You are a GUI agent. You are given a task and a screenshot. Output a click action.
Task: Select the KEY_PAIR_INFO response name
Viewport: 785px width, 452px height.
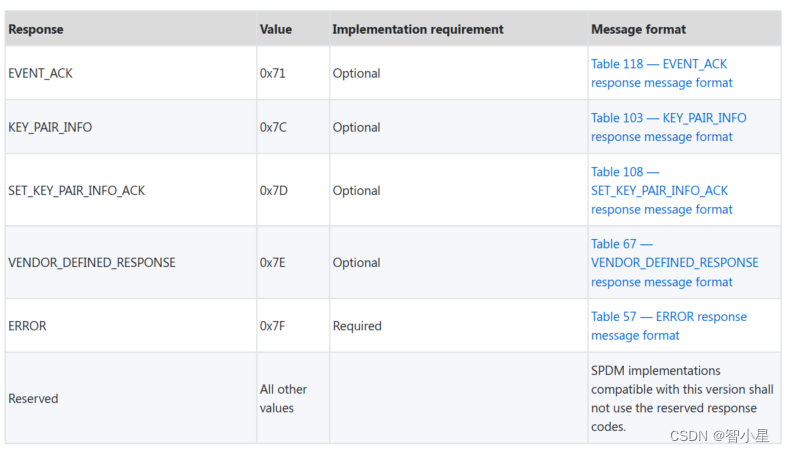50,127
